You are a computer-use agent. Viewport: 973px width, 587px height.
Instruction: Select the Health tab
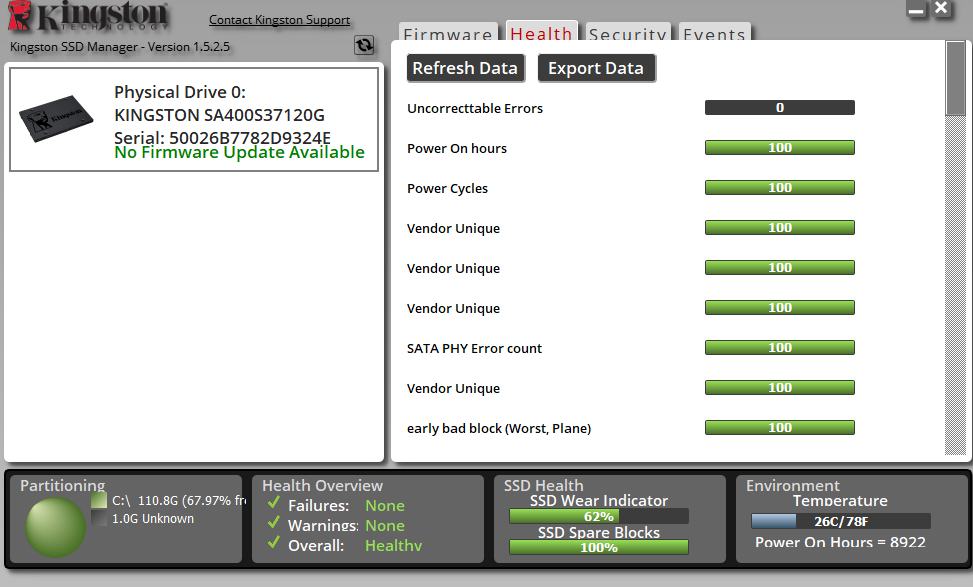[542, 31]
